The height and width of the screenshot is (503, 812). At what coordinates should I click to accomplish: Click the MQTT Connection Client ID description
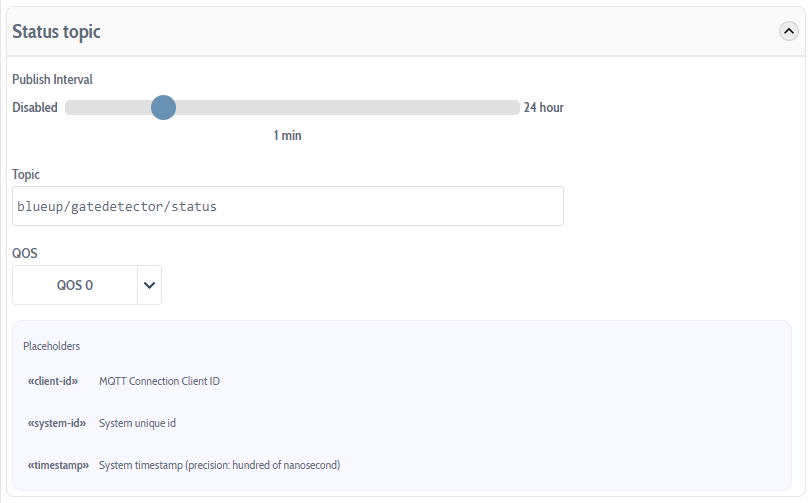coord(159,381)
